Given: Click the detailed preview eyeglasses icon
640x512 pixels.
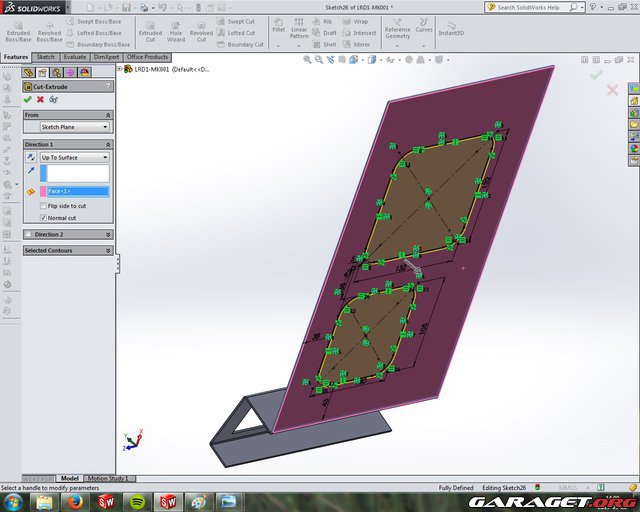Looking at the screenshot, I should point(53,99).
